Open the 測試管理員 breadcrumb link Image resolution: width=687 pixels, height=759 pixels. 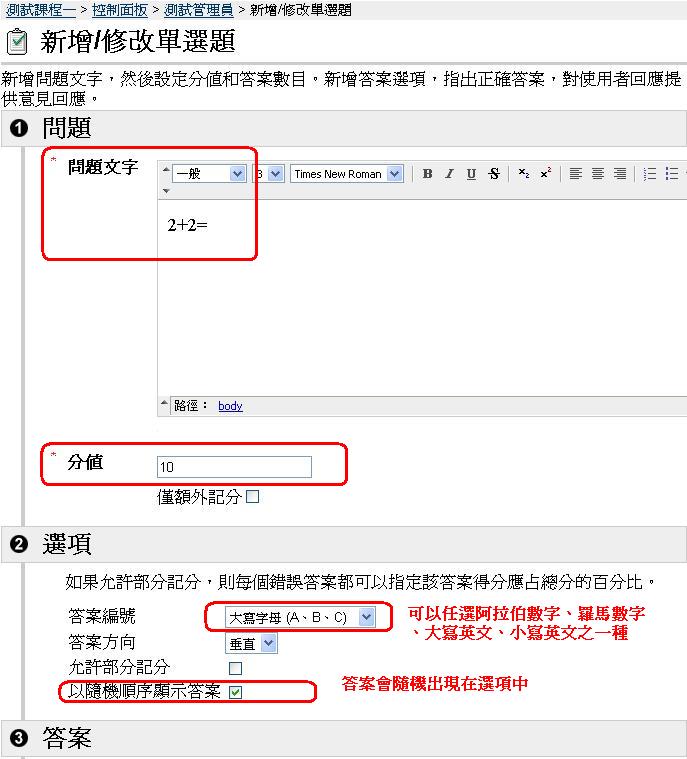point(198,9)
